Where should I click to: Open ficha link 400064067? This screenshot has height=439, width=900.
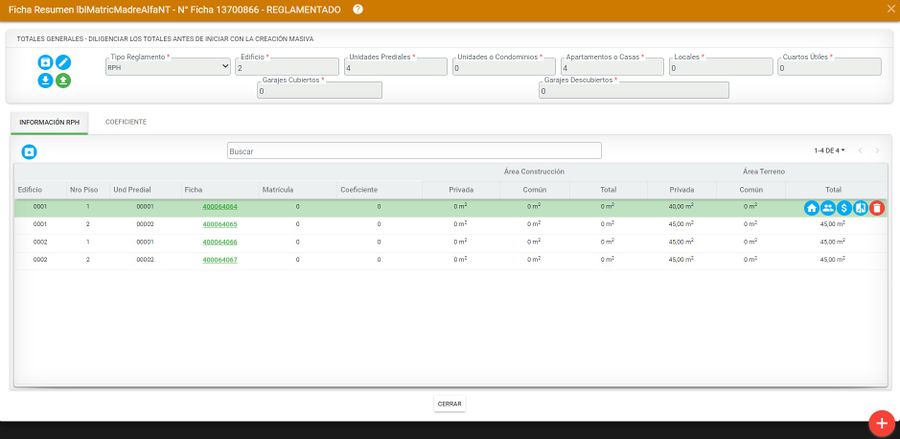coord(219,260)
